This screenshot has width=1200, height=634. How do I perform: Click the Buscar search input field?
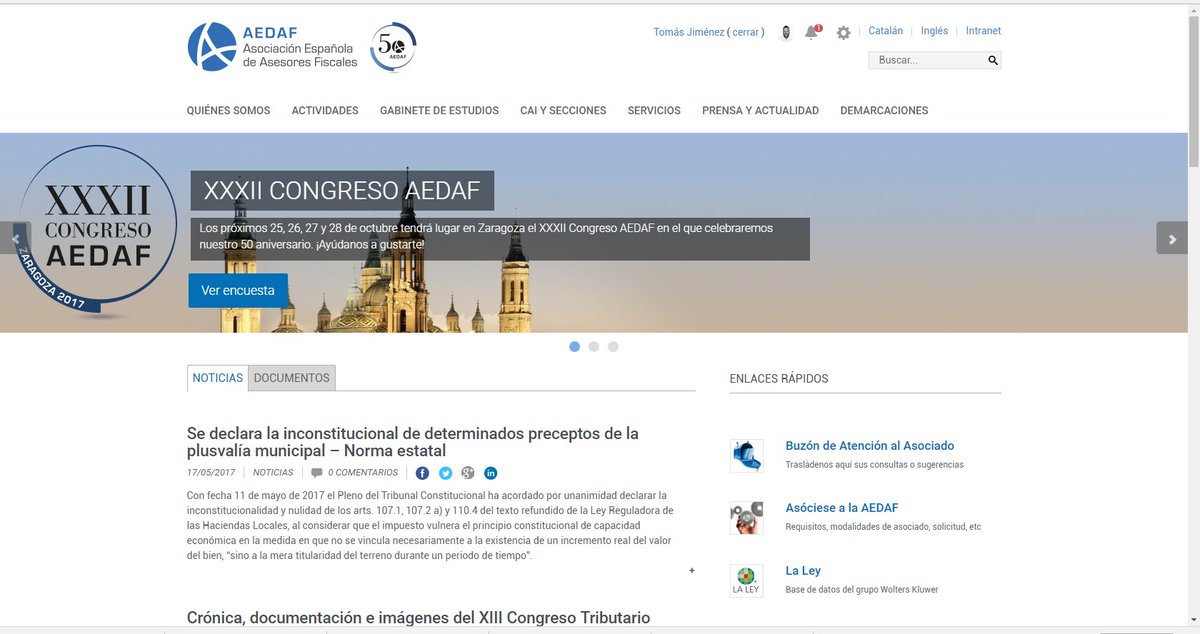(x=927, y=60)
